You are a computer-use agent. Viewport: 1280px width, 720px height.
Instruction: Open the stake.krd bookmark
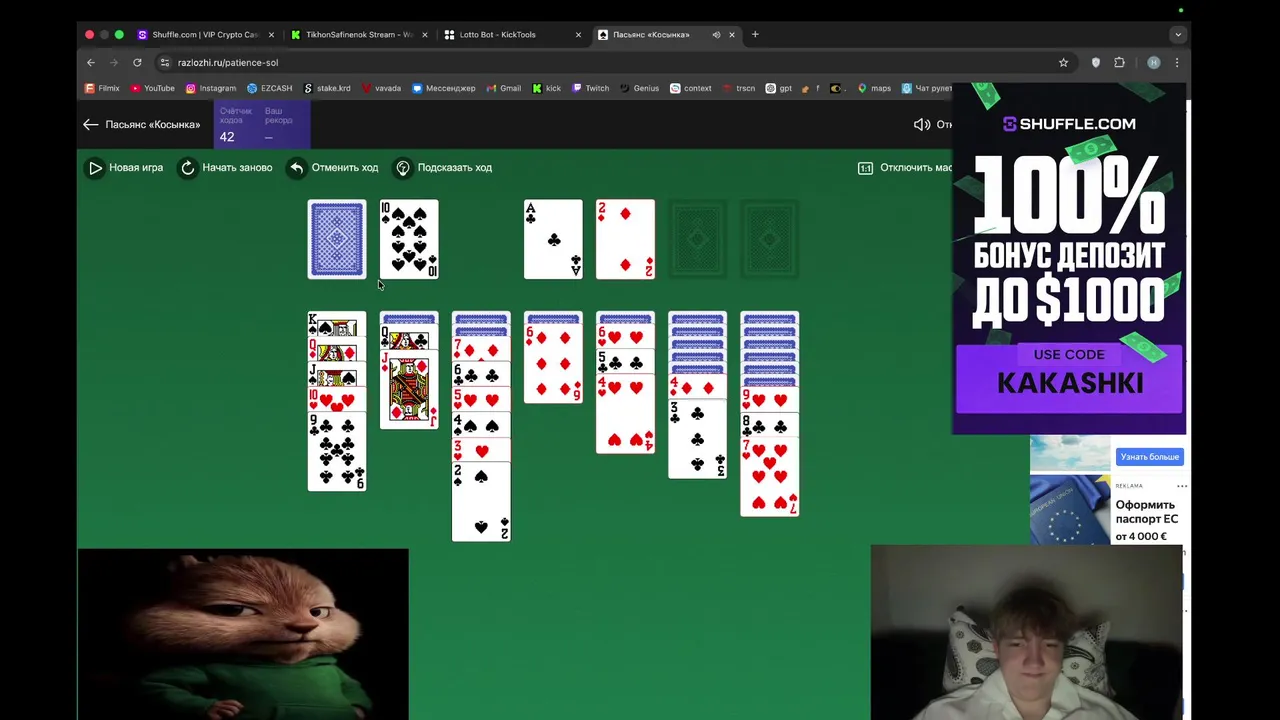point(327,88)
